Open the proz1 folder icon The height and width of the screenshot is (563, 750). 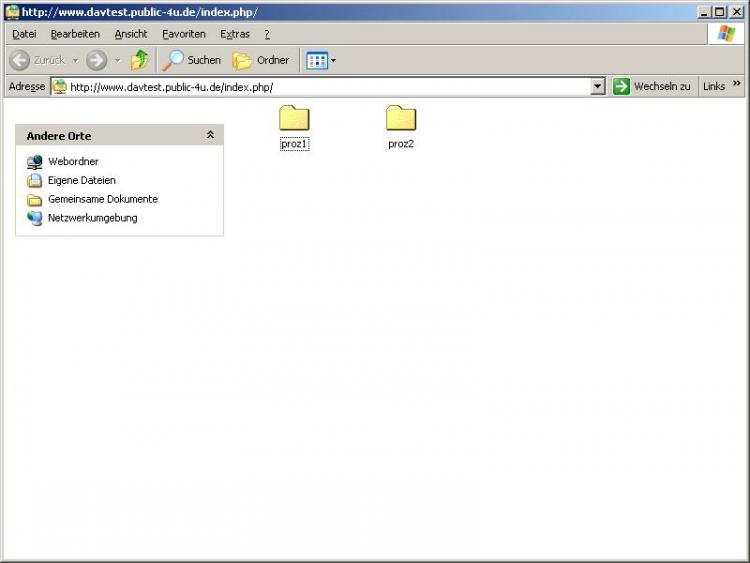[294, 118]
